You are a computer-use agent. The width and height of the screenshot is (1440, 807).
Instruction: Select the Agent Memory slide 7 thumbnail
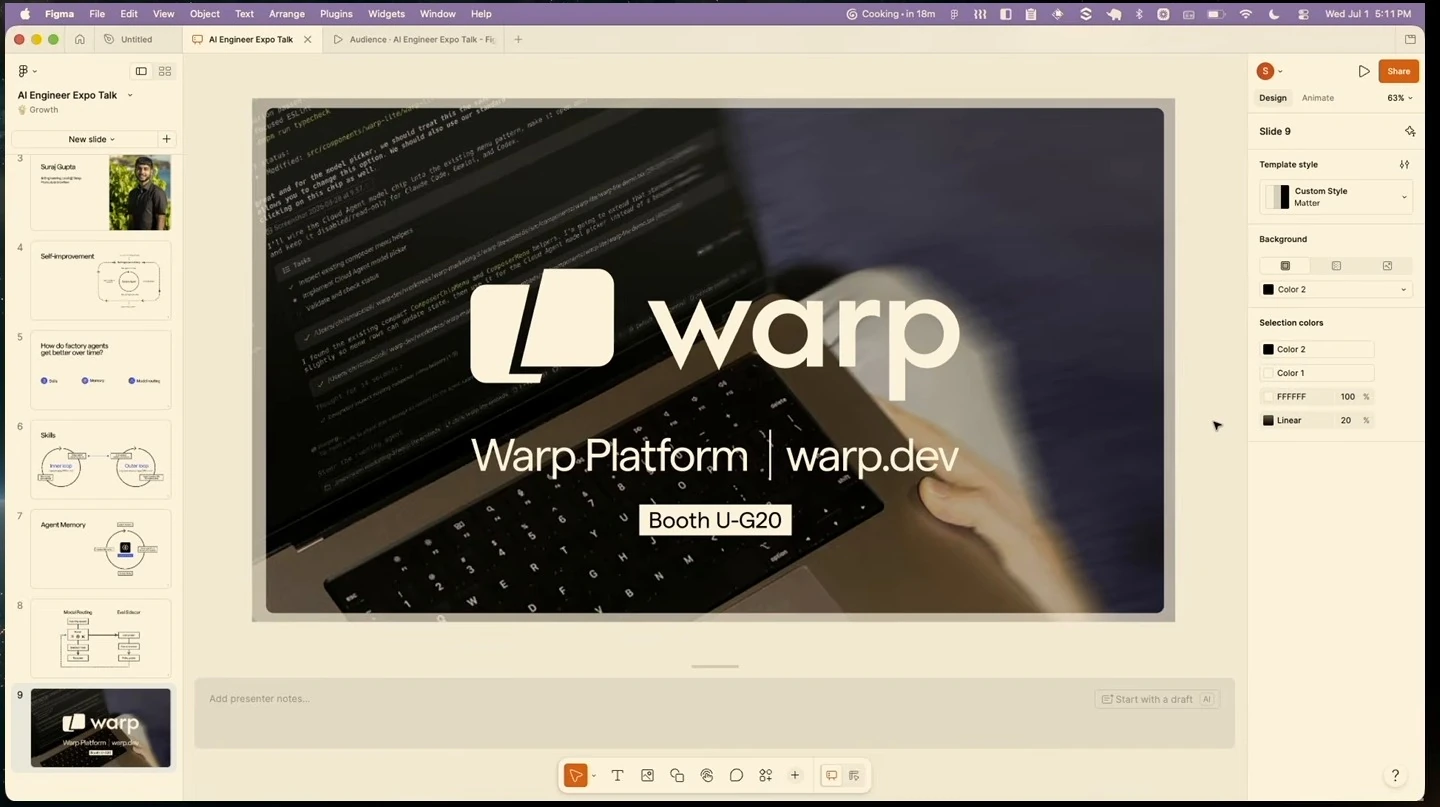click(101, 549)
